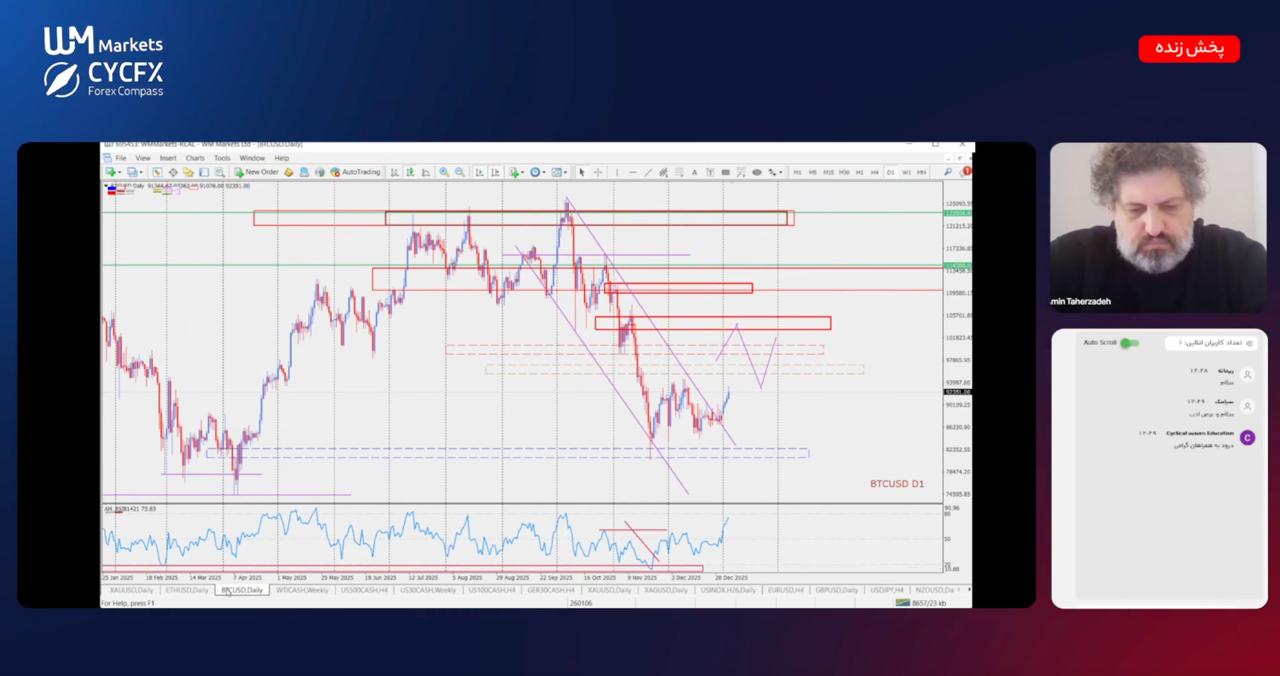Select the ellipse drawing tool
The width and height of the screenshot is (1280, 676).
tap(757, 172)
